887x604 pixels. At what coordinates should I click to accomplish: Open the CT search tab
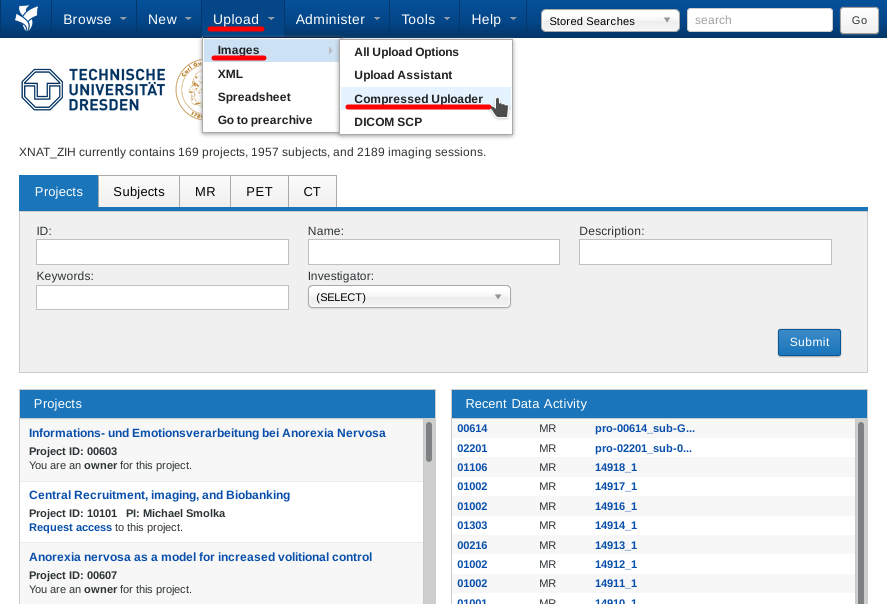coord(312,191)
